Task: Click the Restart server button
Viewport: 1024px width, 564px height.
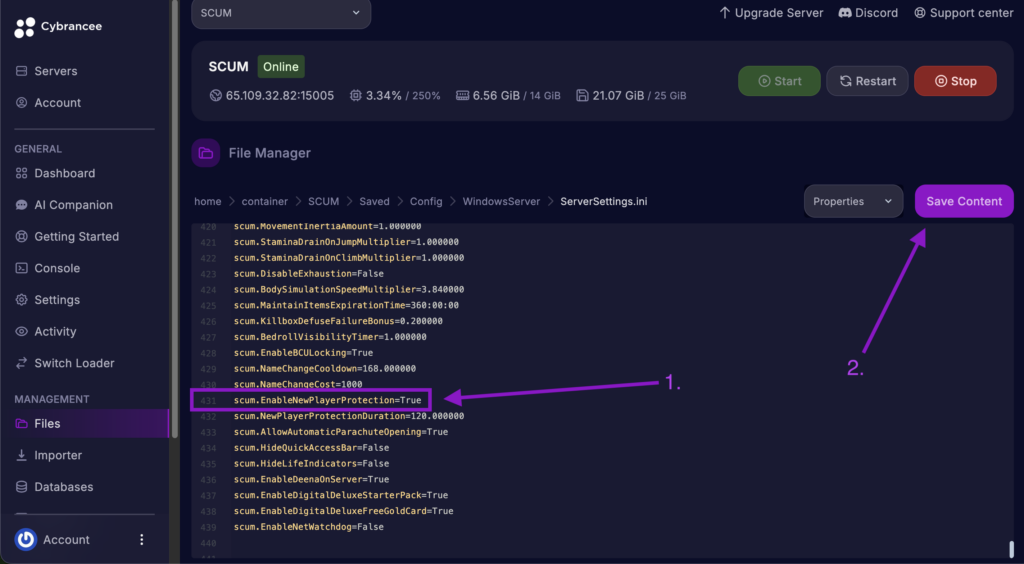Action: [x=867, y=81]
